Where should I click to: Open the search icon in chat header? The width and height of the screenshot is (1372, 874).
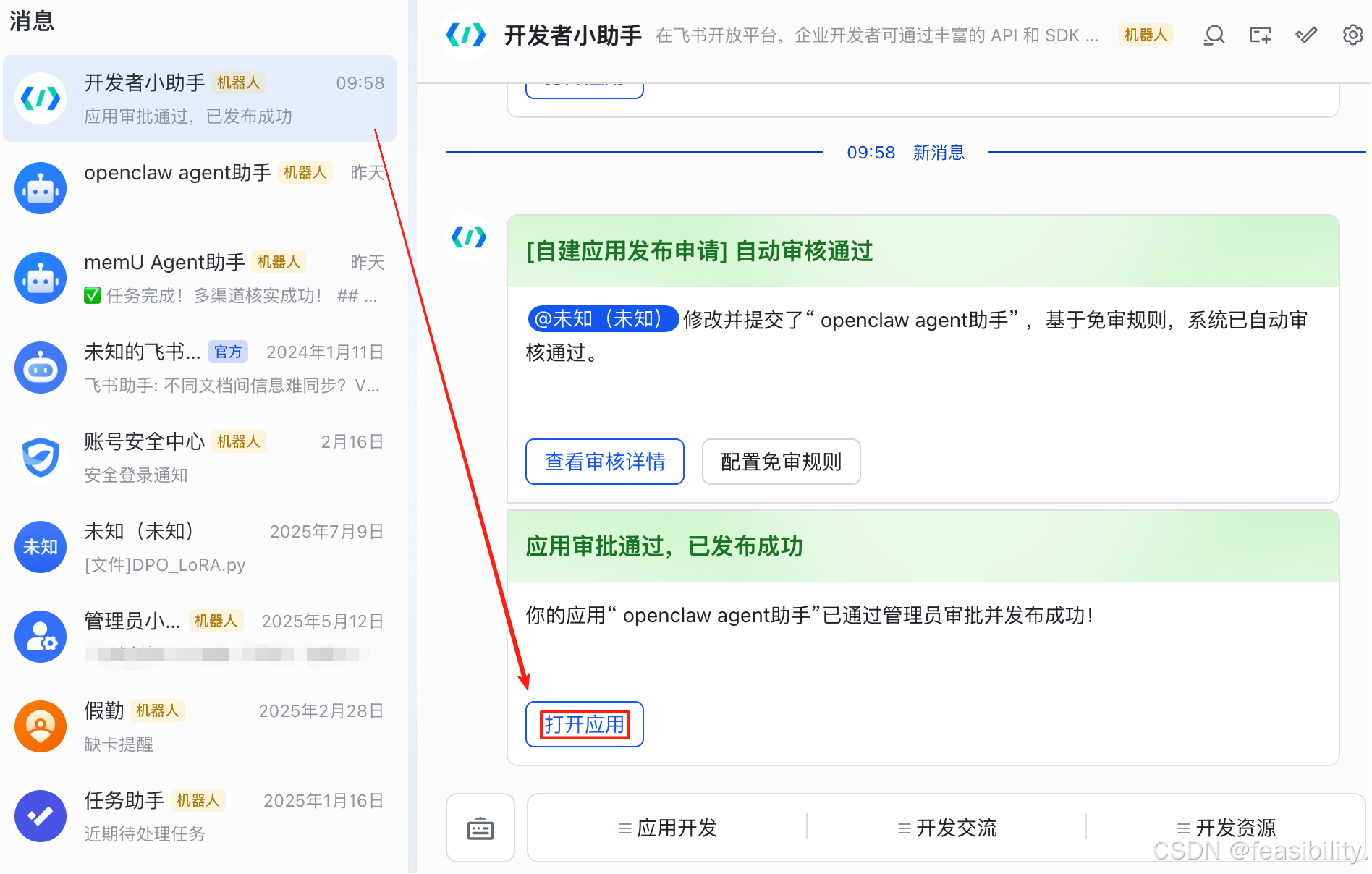[1214, 35]
